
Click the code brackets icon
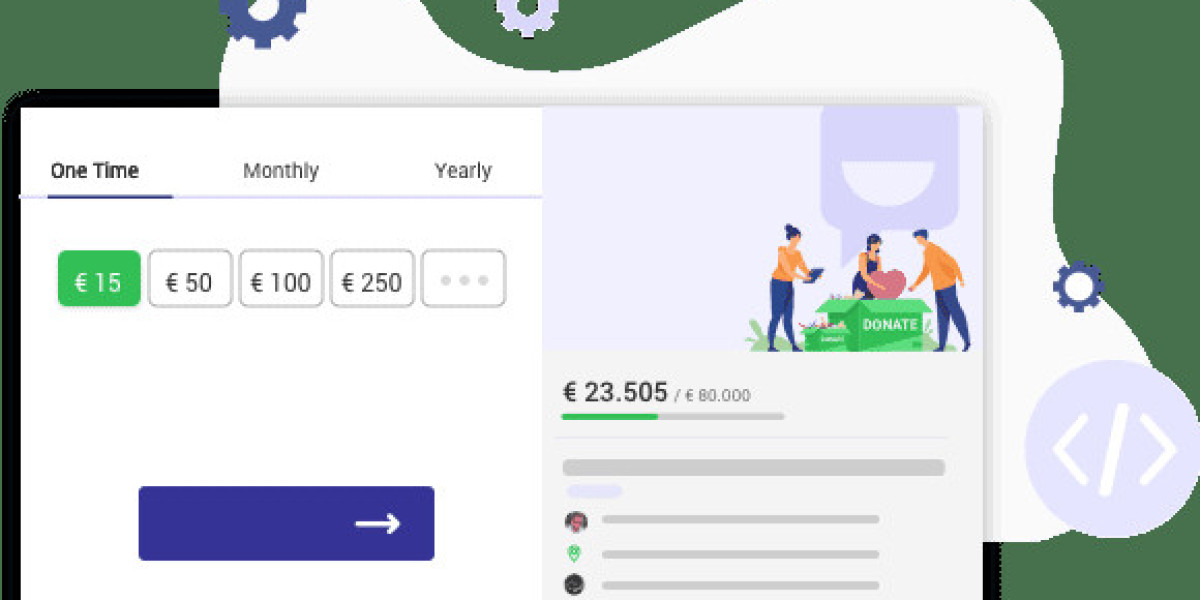[x=1114, y=449]
